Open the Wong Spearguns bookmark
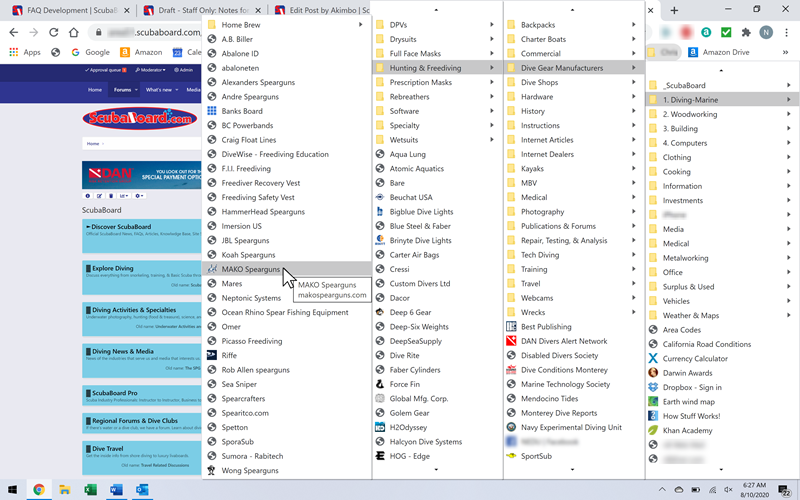 [x=287, y=470]
